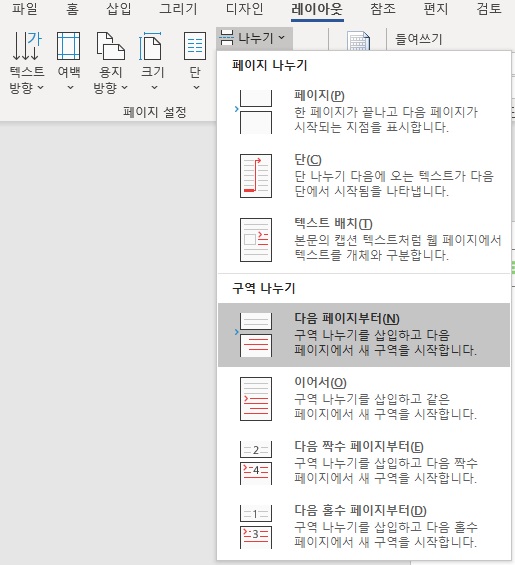Click the 구역 나누기 header
This screenshot has height=565, width=515.
[x=264, y=288]
